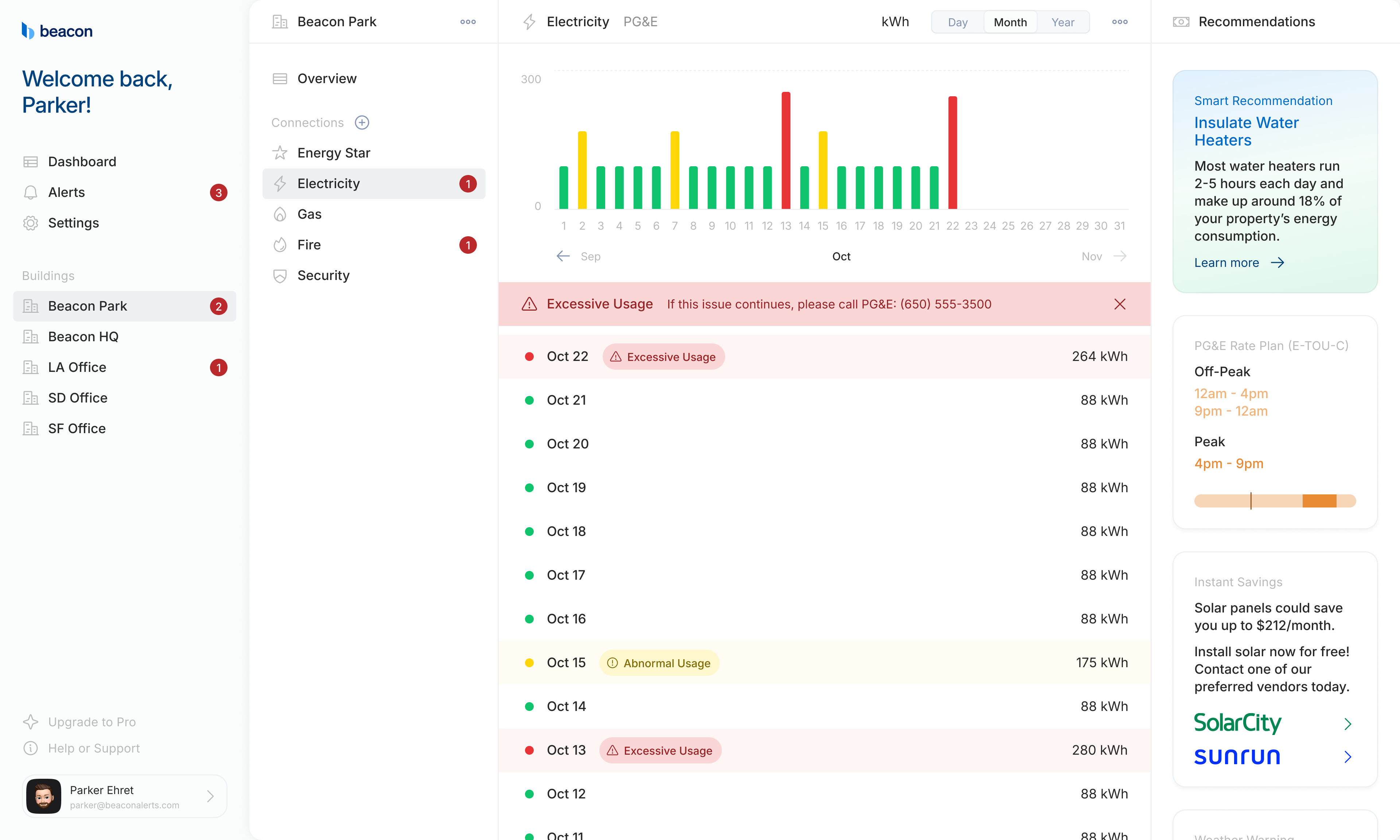Open Settings from the sidebar
This screenshot has width=1400, height=840.
pos(124,223)
